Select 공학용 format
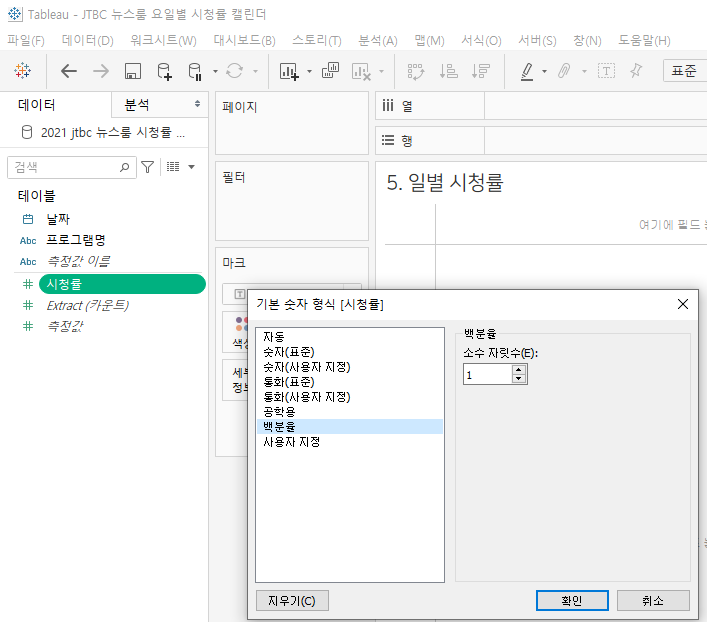The width and height of the screenshot is (707, 622). (350, 411)
